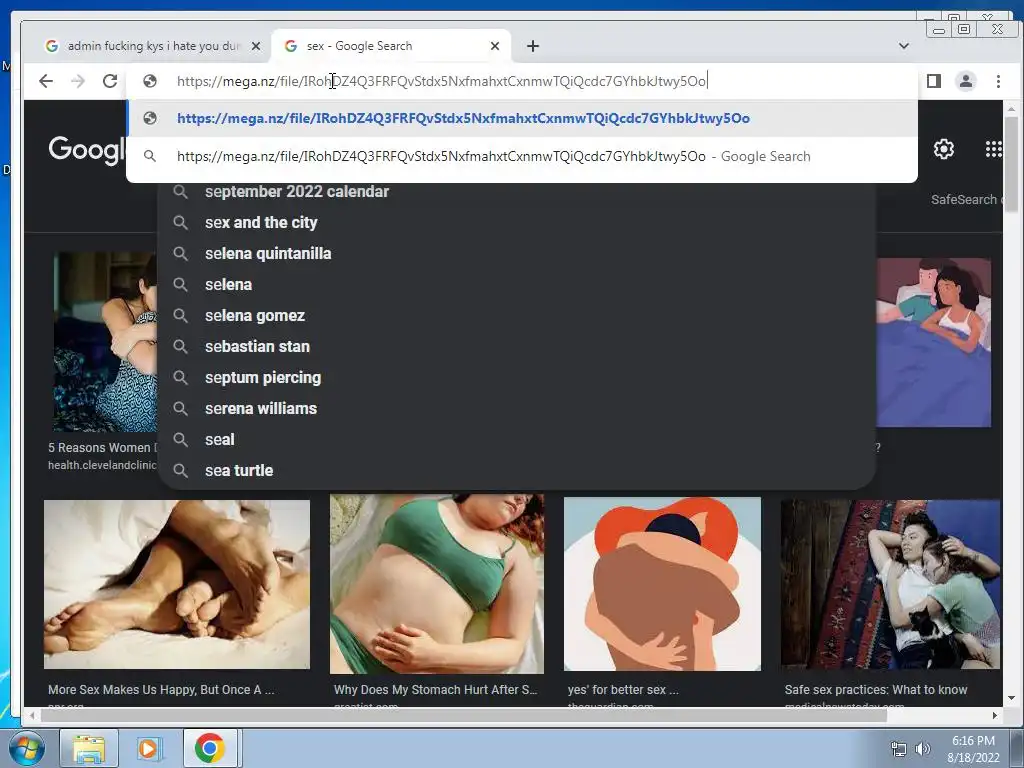Screen dimensions: 1024x768
Task: Choose the blue mega.nz URL suggestion
Action: 522,118
